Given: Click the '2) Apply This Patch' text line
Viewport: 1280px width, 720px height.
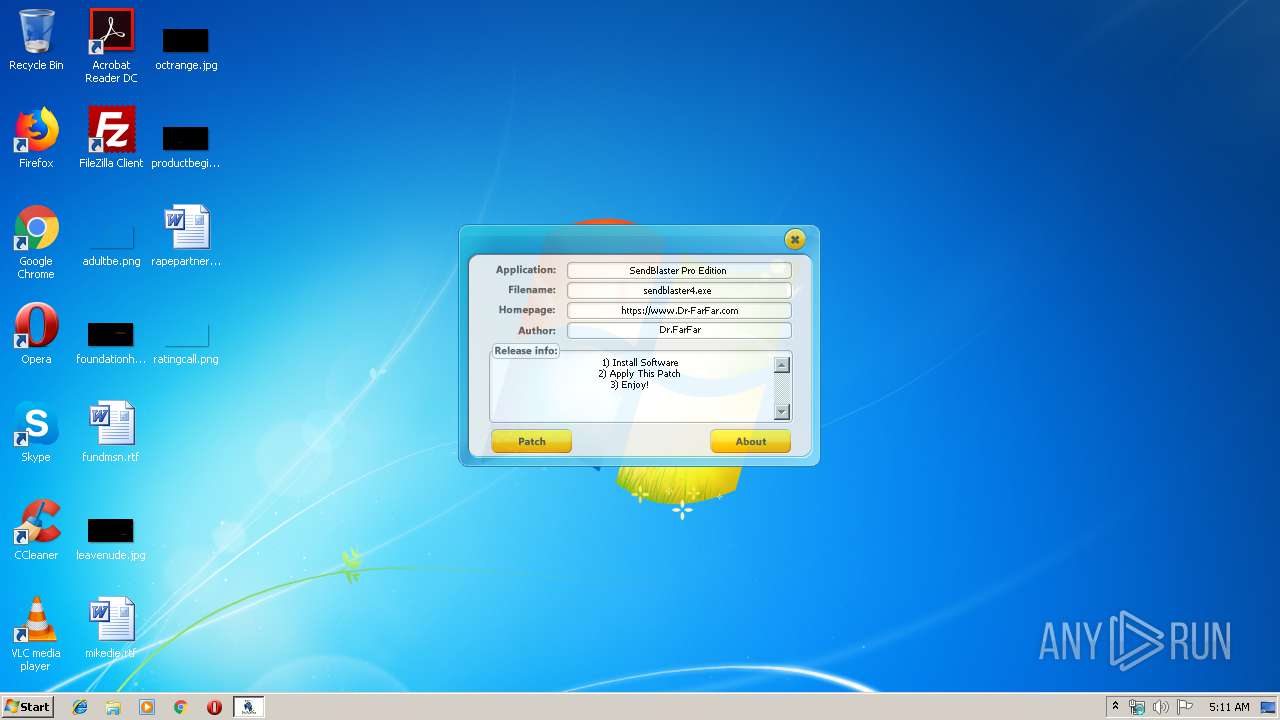Looking at the screenshot, I should click(x=640, y=374).
